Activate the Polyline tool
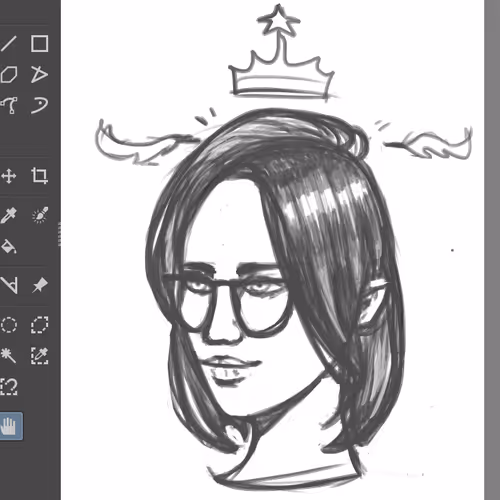This screenshot has width=500, height=500. point(39,74)
